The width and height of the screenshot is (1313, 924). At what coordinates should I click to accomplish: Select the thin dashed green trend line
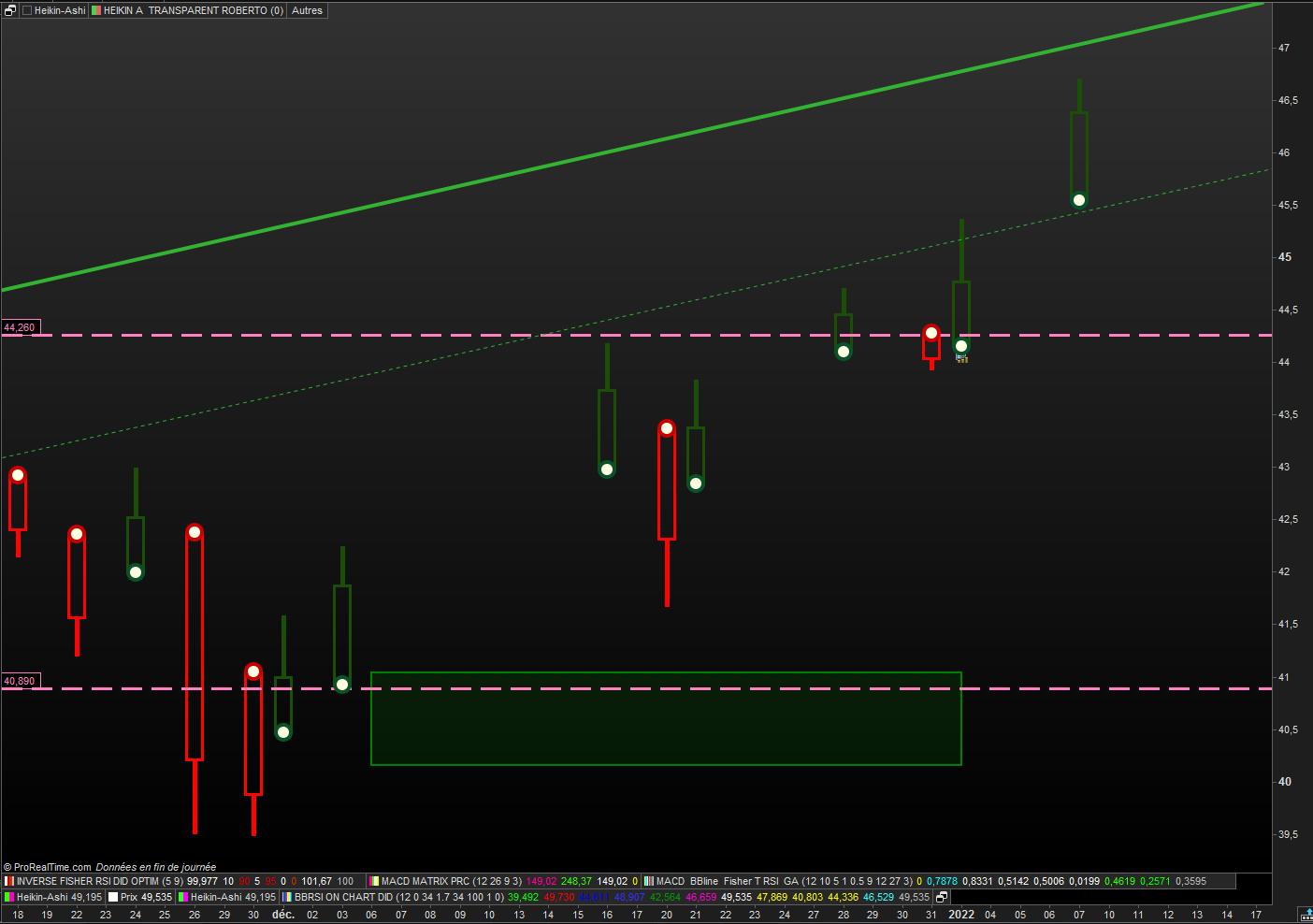pos(636,313)
